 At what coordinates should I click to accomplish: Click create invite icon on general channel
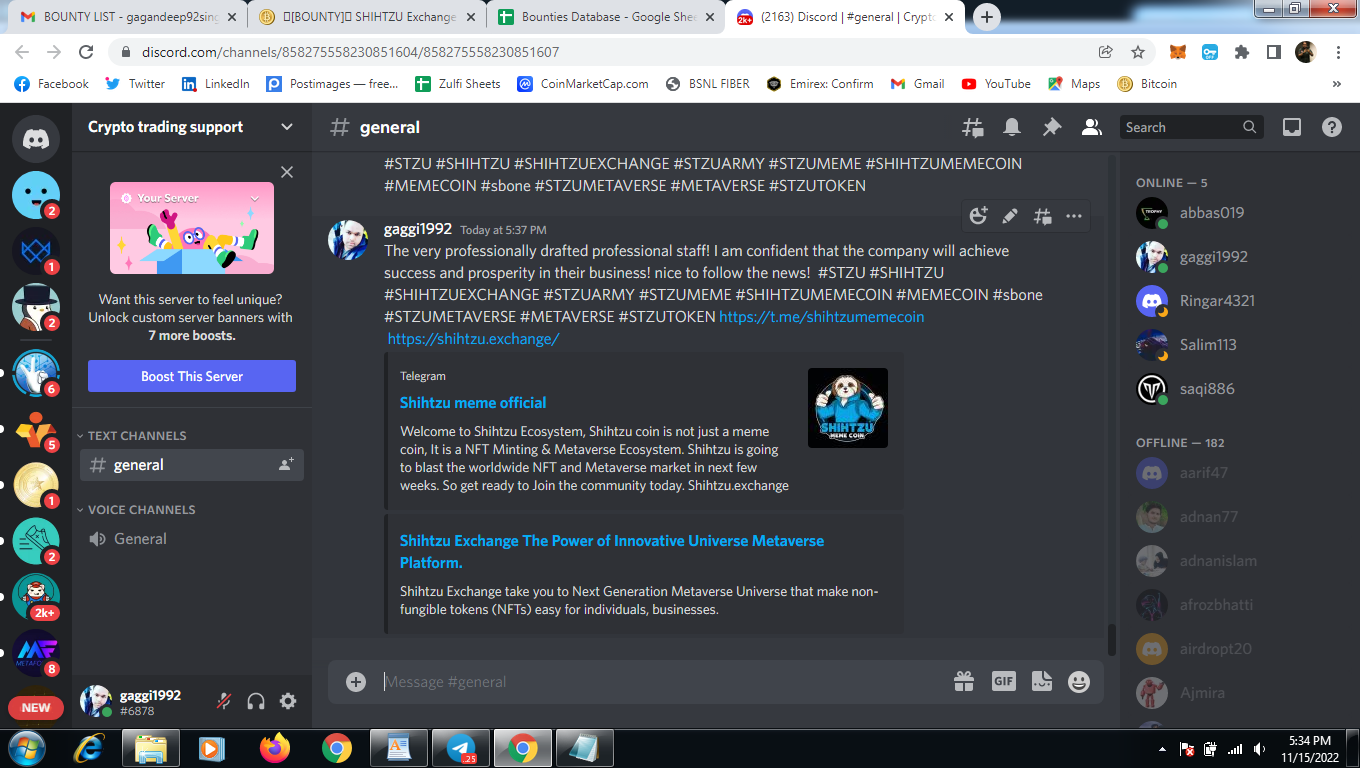point(286,465)
